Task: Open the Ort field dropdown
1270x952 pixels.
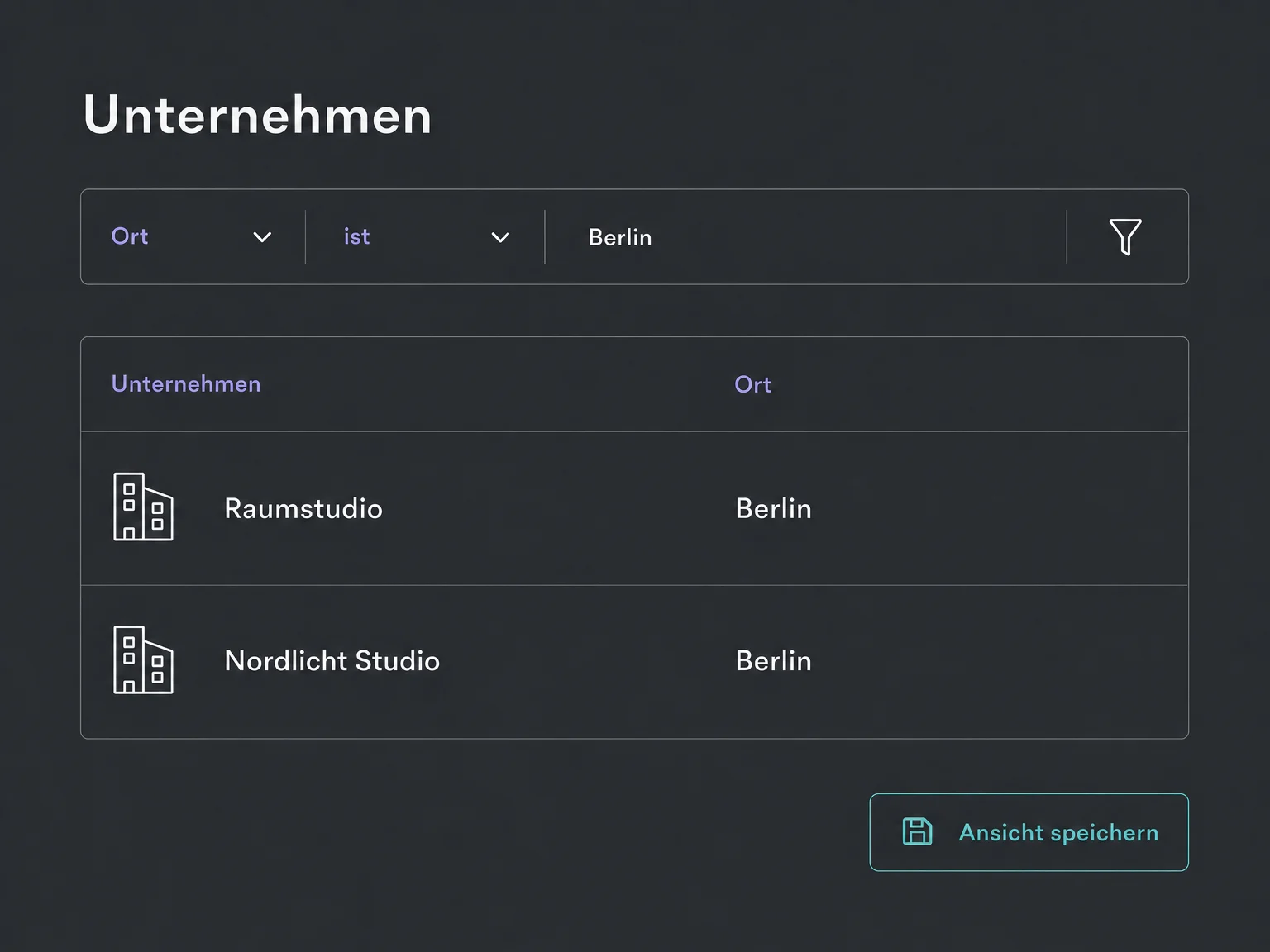Action: 193,237
